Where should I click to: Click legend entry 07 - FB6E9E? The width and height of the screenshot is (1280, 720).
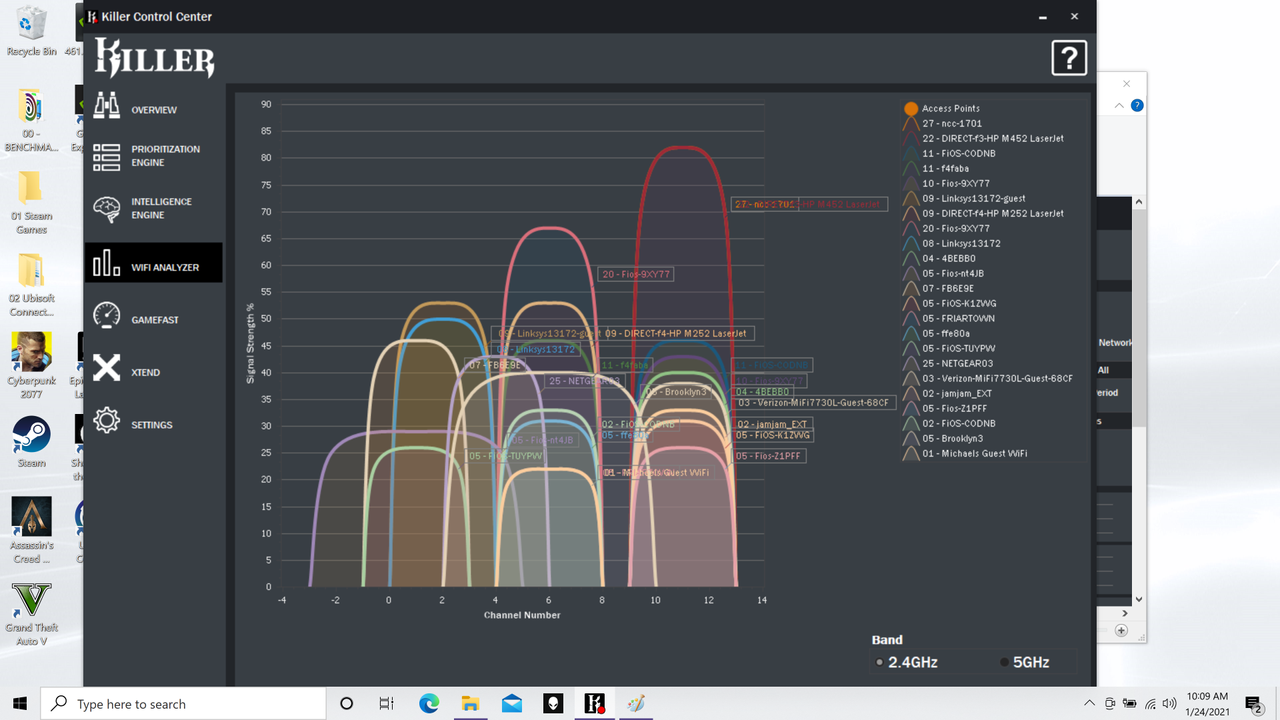tap(948, 289)
